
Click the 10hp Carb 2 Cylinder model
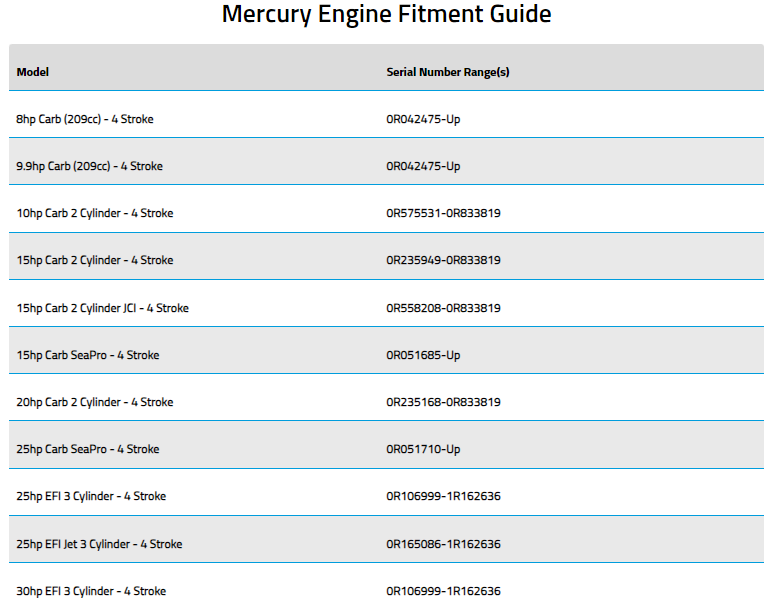(x=95, y=213)
